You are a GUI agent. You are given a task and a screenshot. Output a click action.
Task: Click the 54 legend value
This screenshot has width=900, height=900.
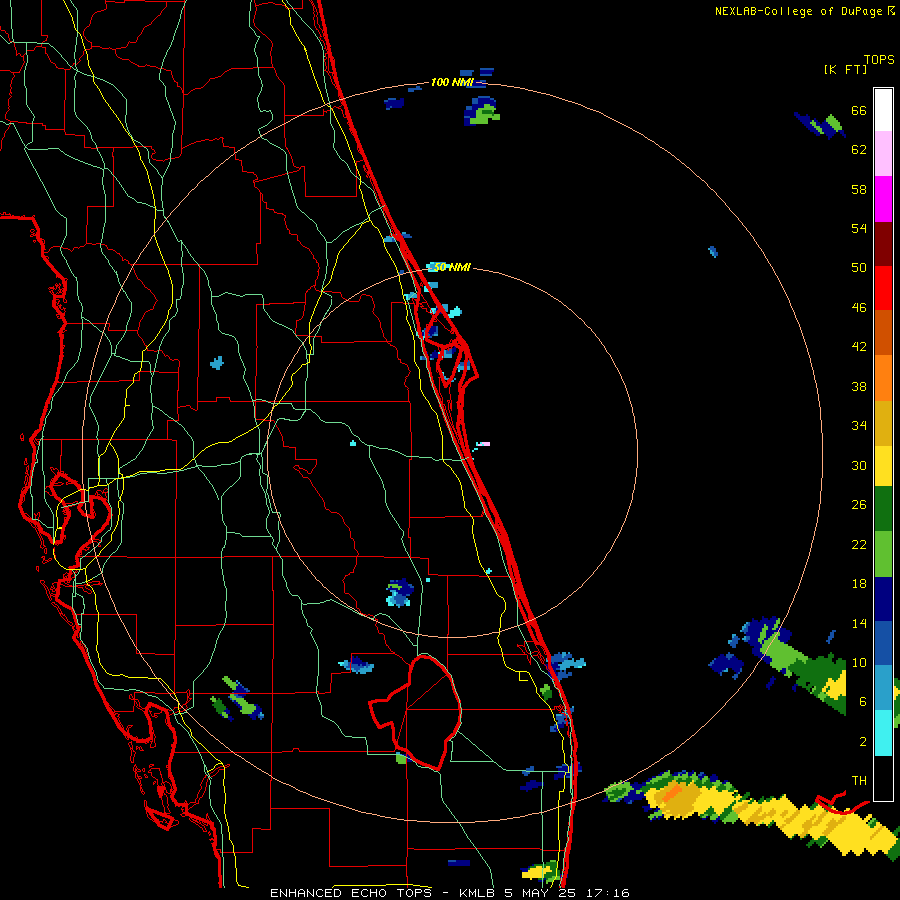859,228
